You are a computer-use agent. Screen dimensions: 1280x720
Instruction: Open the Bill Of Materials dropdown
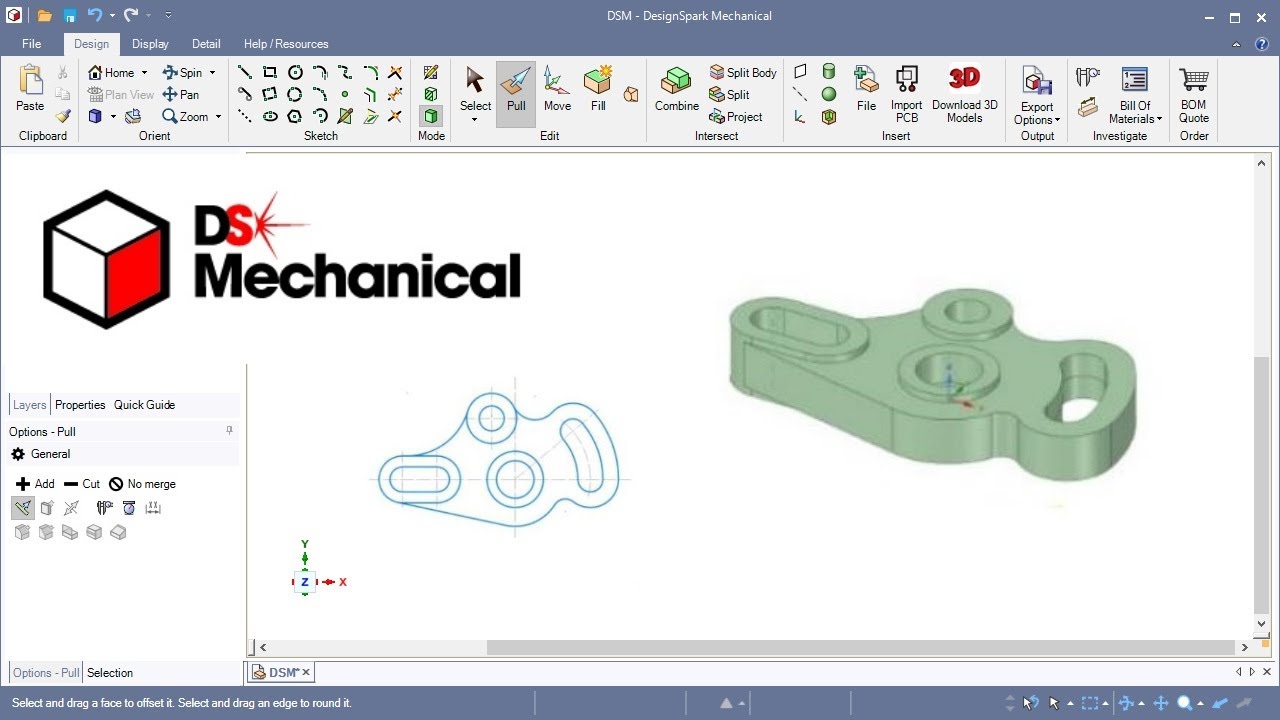(1160, 120)
